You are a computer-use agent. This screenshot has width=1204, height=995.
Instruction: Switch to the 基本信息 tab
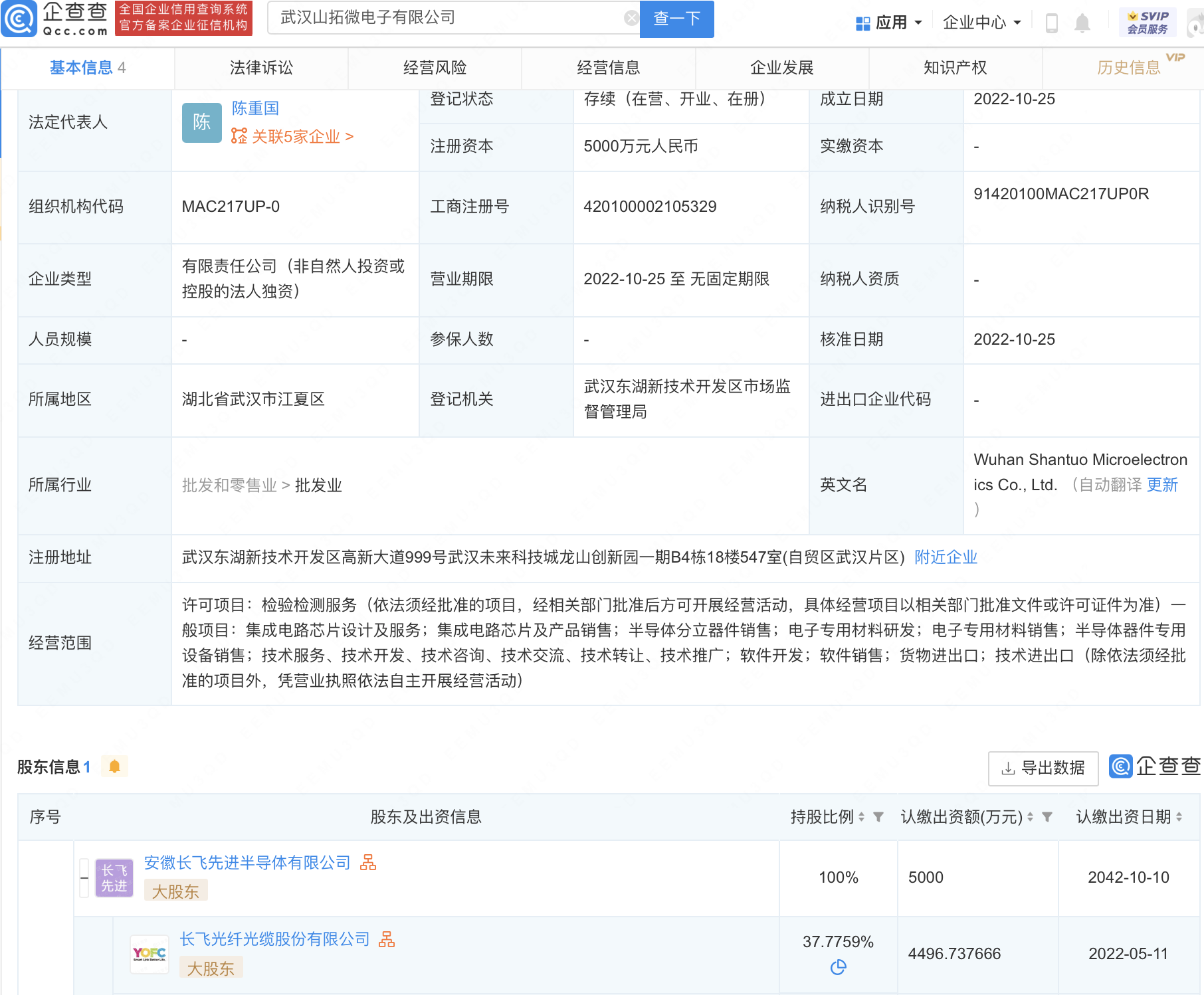pos(87,68)
